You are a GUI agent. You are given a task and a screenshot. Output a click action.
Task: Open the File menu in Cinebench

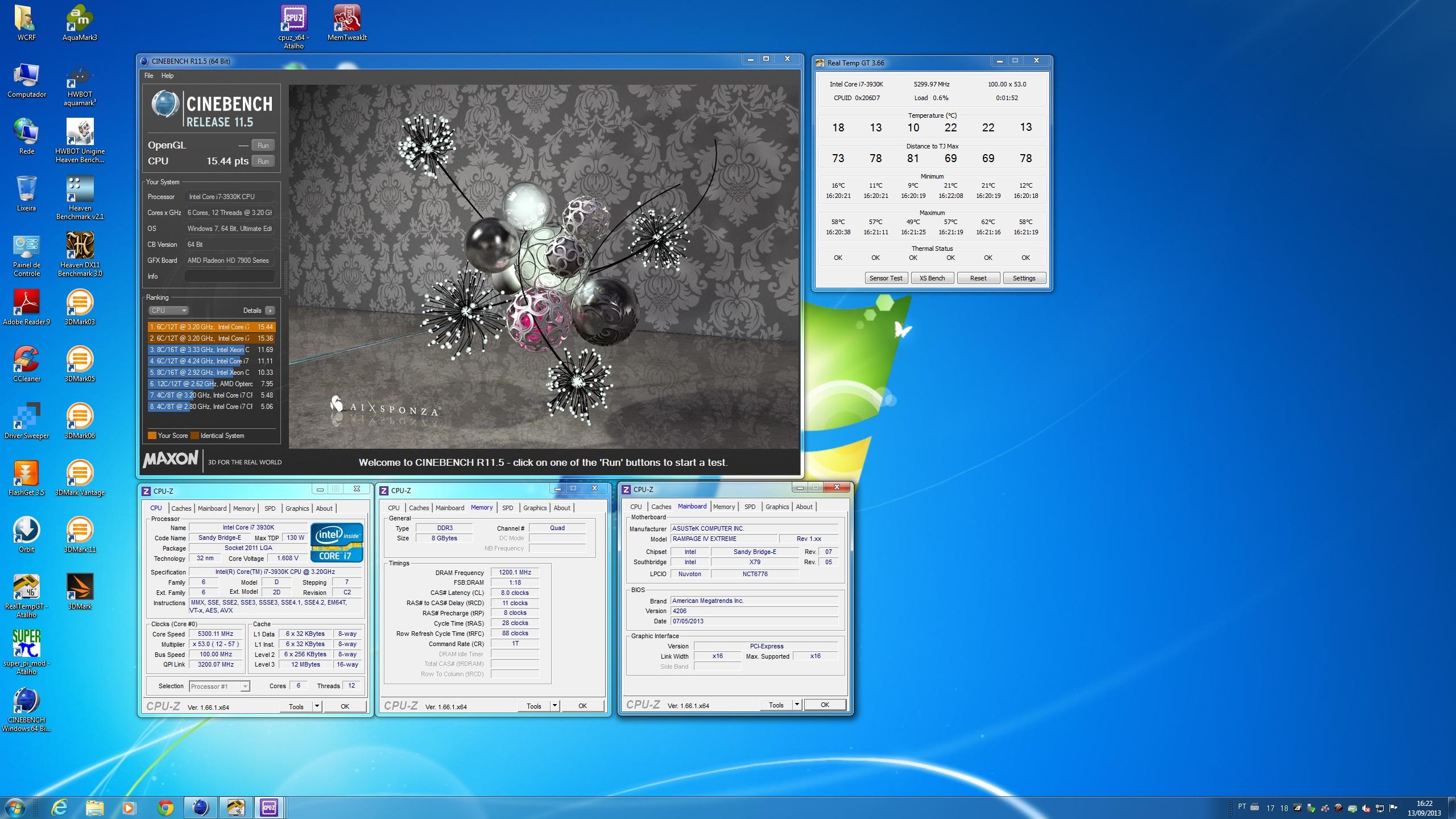coord(148,76)
